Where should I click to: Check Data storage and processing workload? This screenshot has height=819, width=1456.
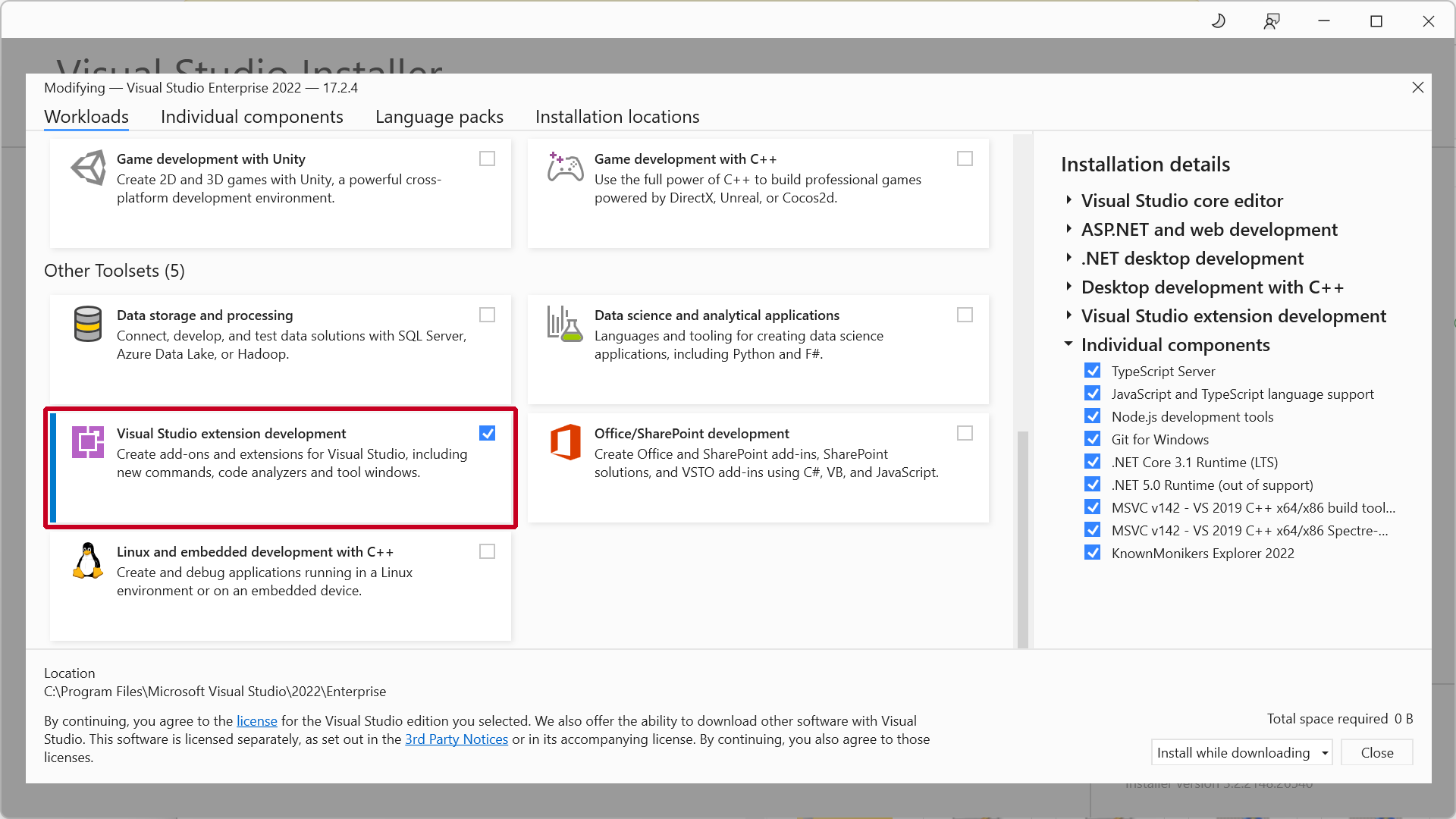tap(488, 315)
